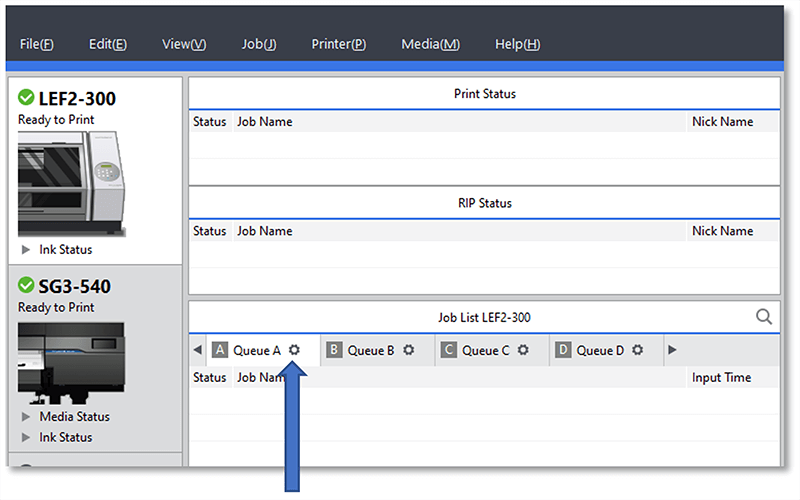
Task: Select the LEF2-300 printer thumbnail
Action: (x=72, y=184)
